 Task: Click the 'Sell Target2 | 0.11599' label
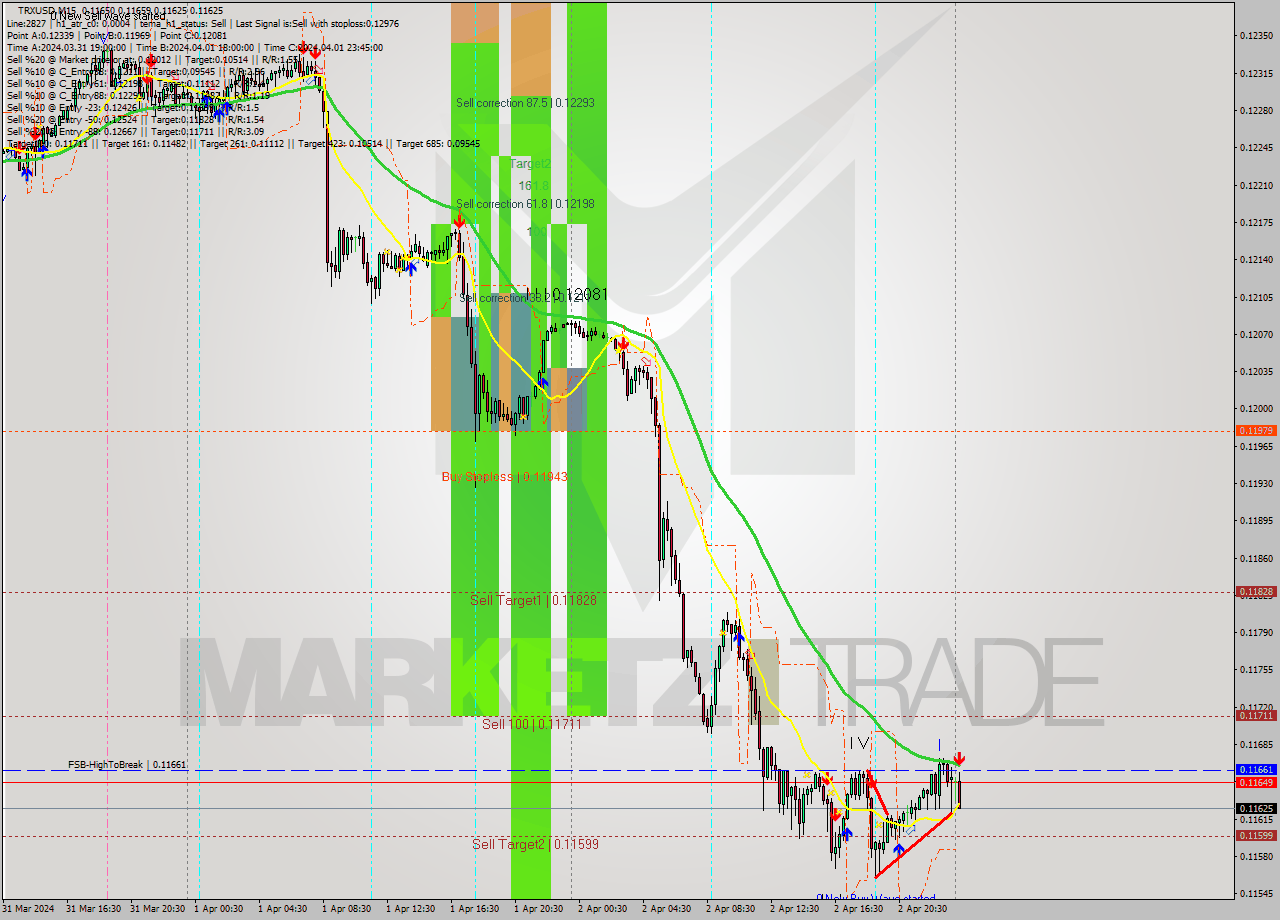point(535,844)
